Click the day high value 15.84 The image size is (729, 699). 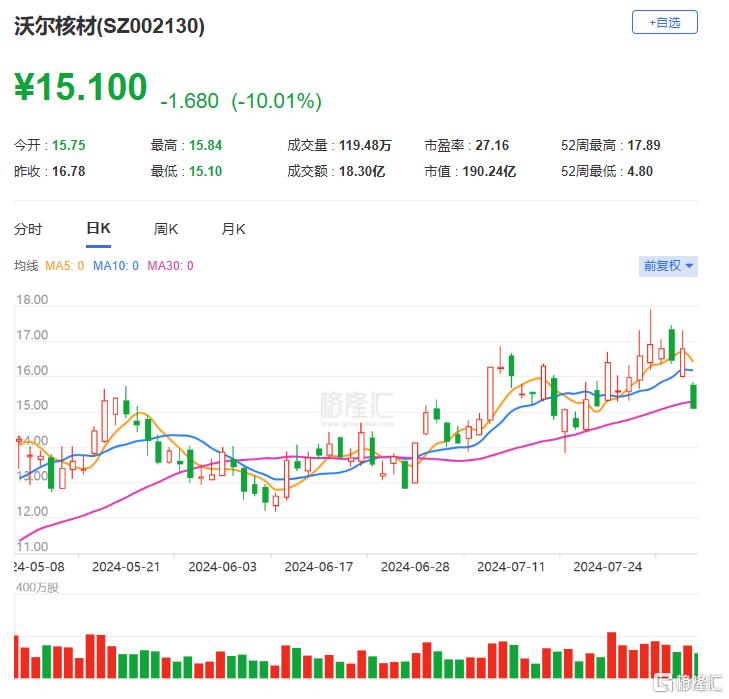click(x=205, y=145)
